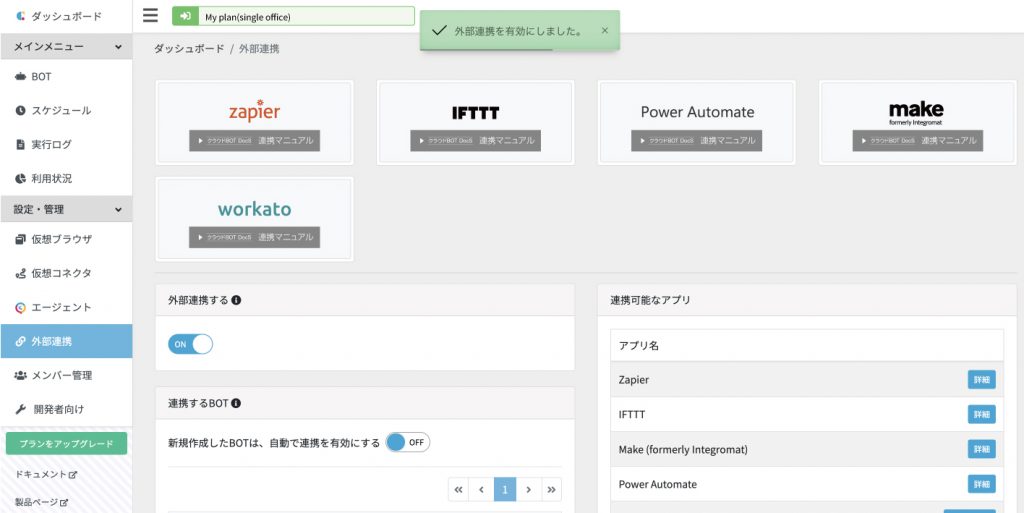Open the スケジュール menu item

66,111
